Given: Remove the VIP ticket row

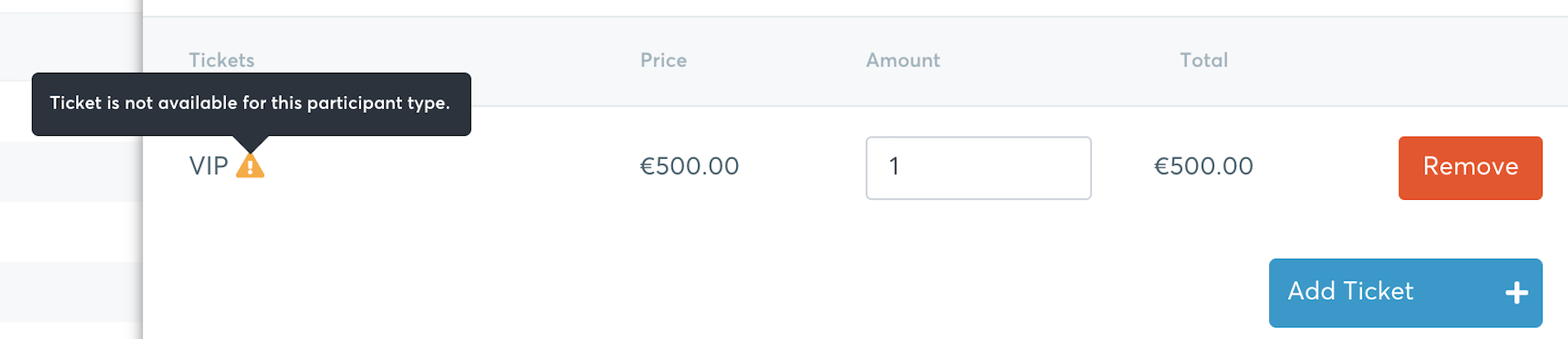Looking at the screenshot, I should pyautogui.click(x=1470, y=168).
